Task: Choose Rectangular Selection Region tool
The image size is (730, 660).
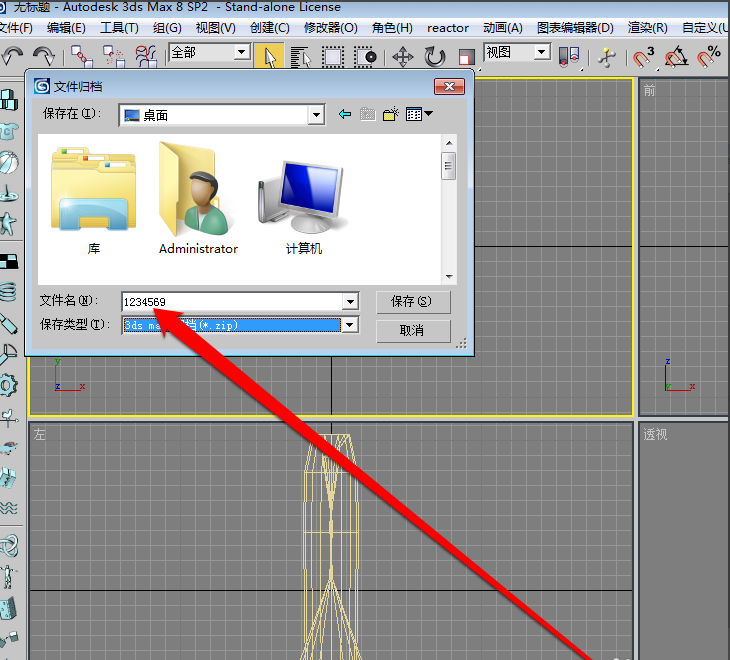Action: [332, 57]
